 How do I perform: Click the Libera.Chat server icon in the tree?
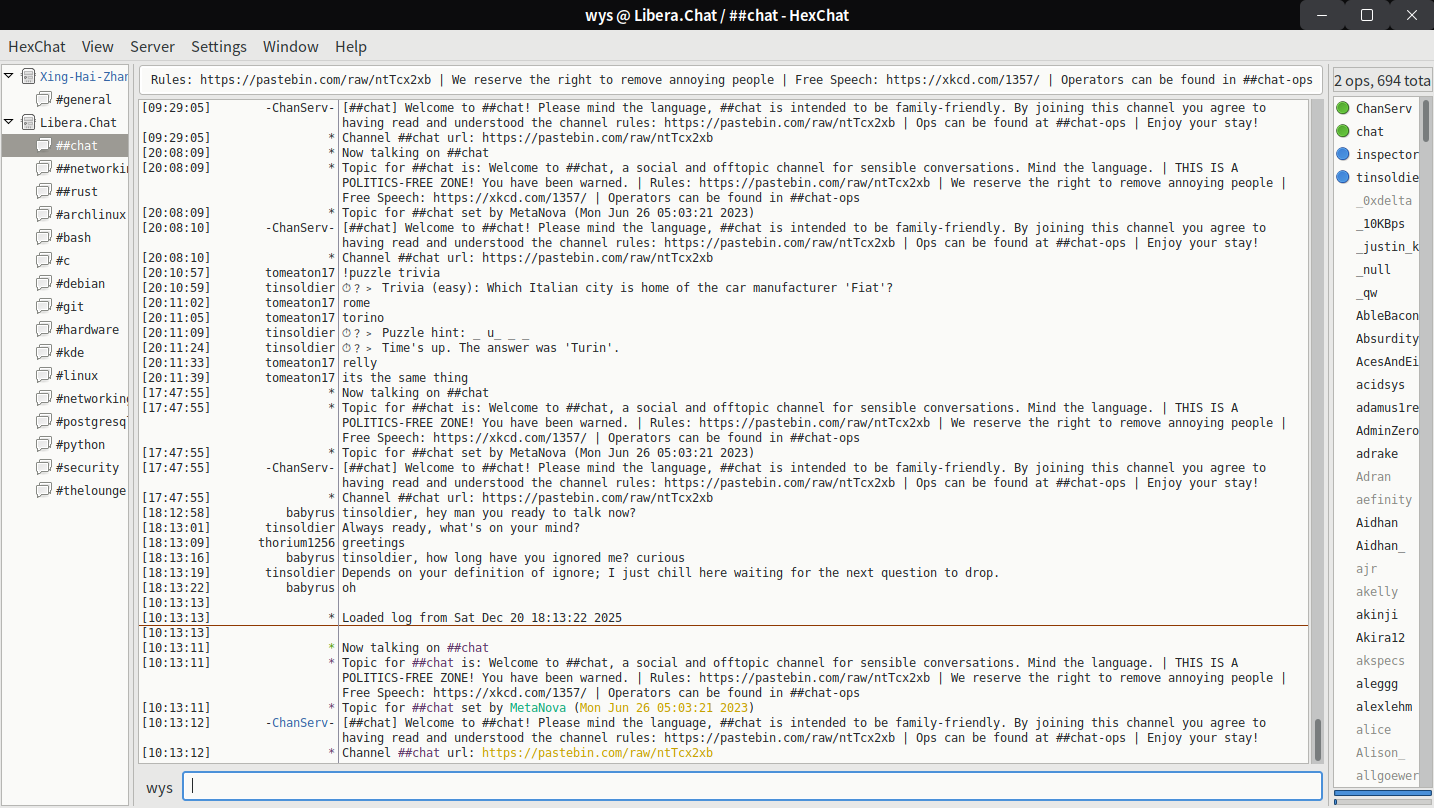pyautogui.click(x=28, y=122)
